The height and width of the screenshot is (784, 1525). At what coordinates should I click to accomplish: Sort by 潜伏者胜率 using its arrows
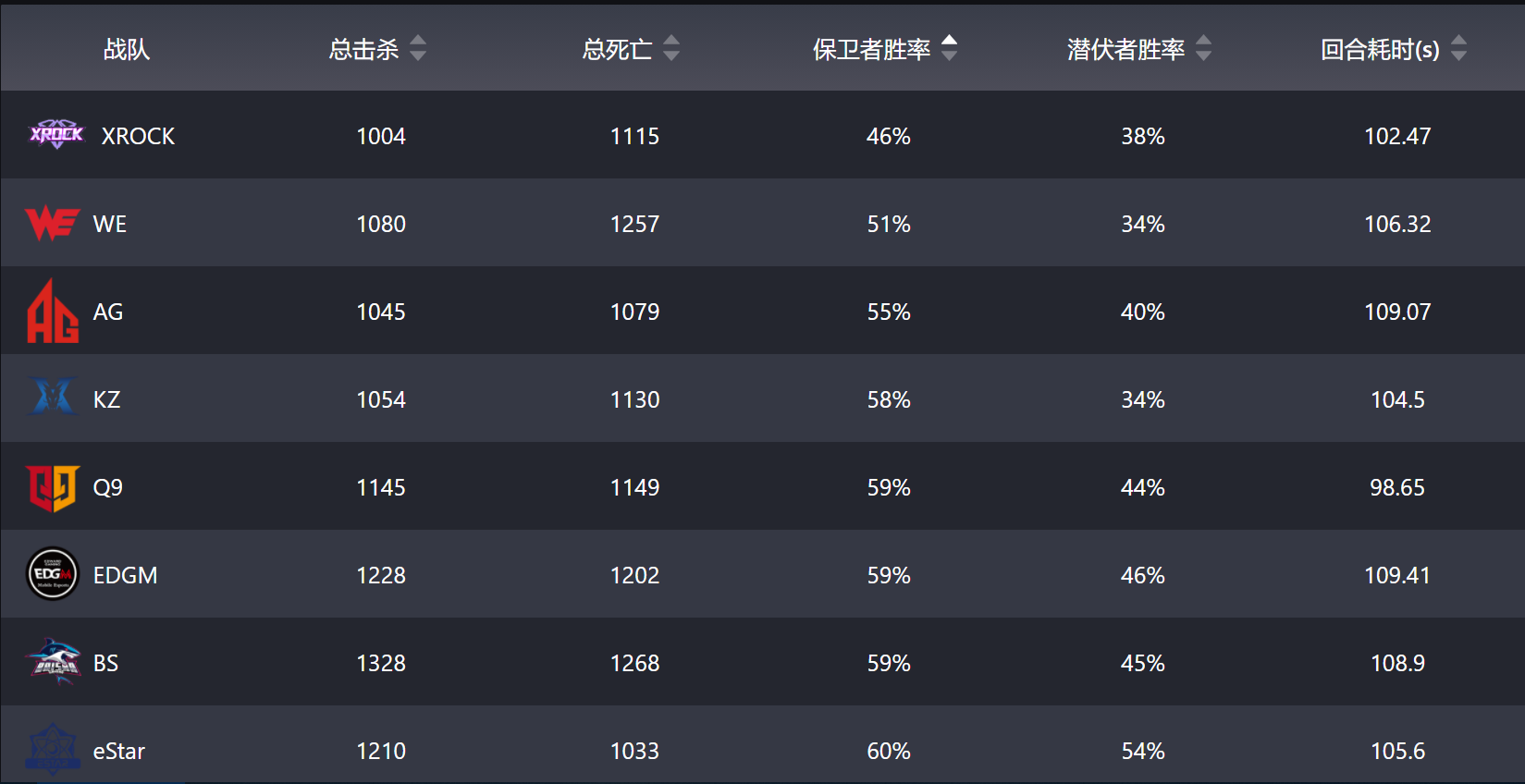pyautogui.click(x=1203, y=48)
